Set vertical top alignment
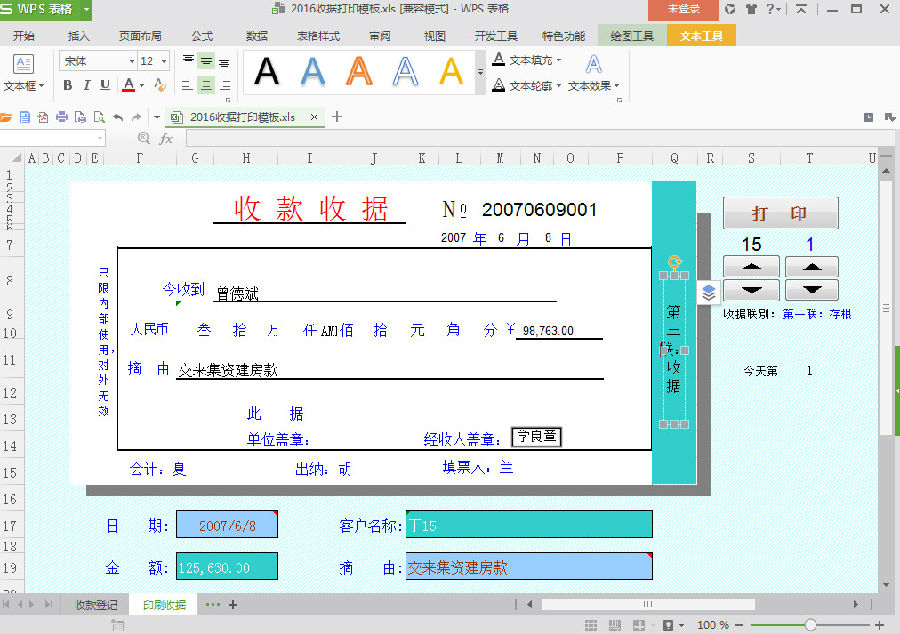 tap(188, 60)
